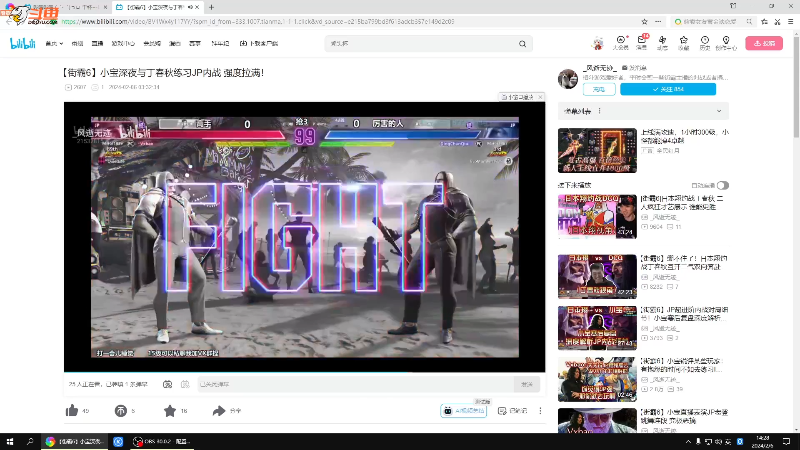
Task: Click the video player FIGHT frame
Action: tap(305, 237)
